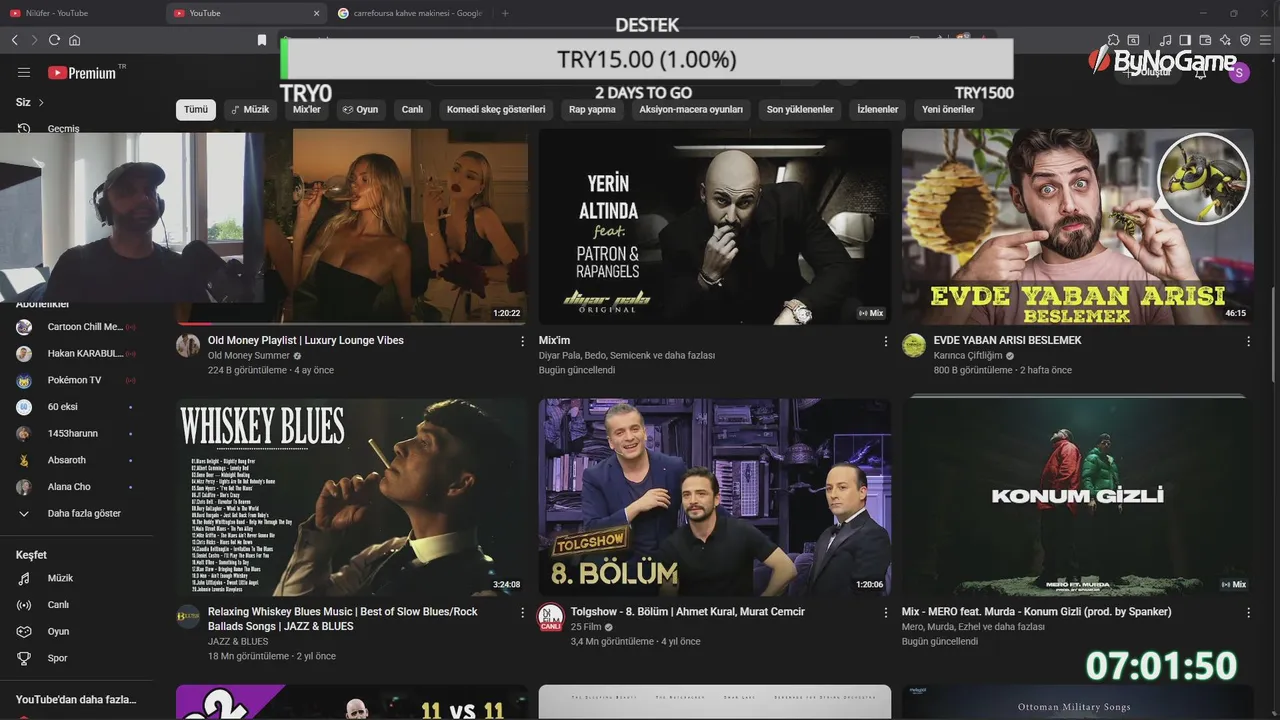1280x720 pixels.
Task: Switch to the Nilüfer - YouTube browser tab
Action: (82, 13)
